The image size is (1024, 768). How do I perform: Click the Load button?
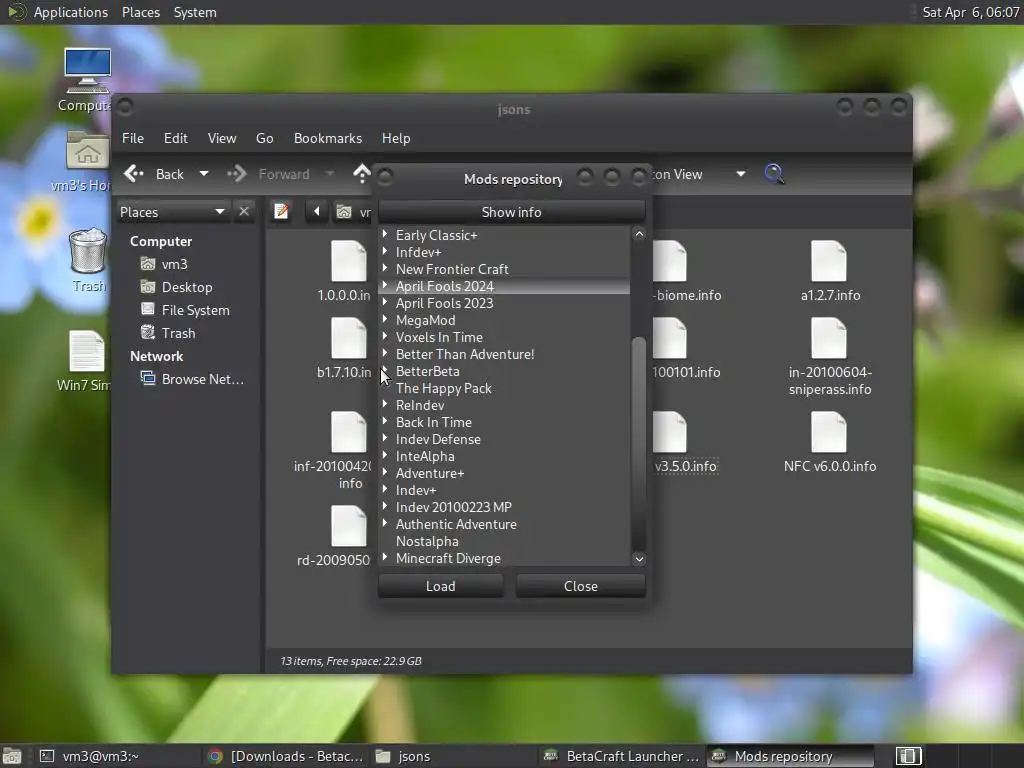(x=441, y=586)
